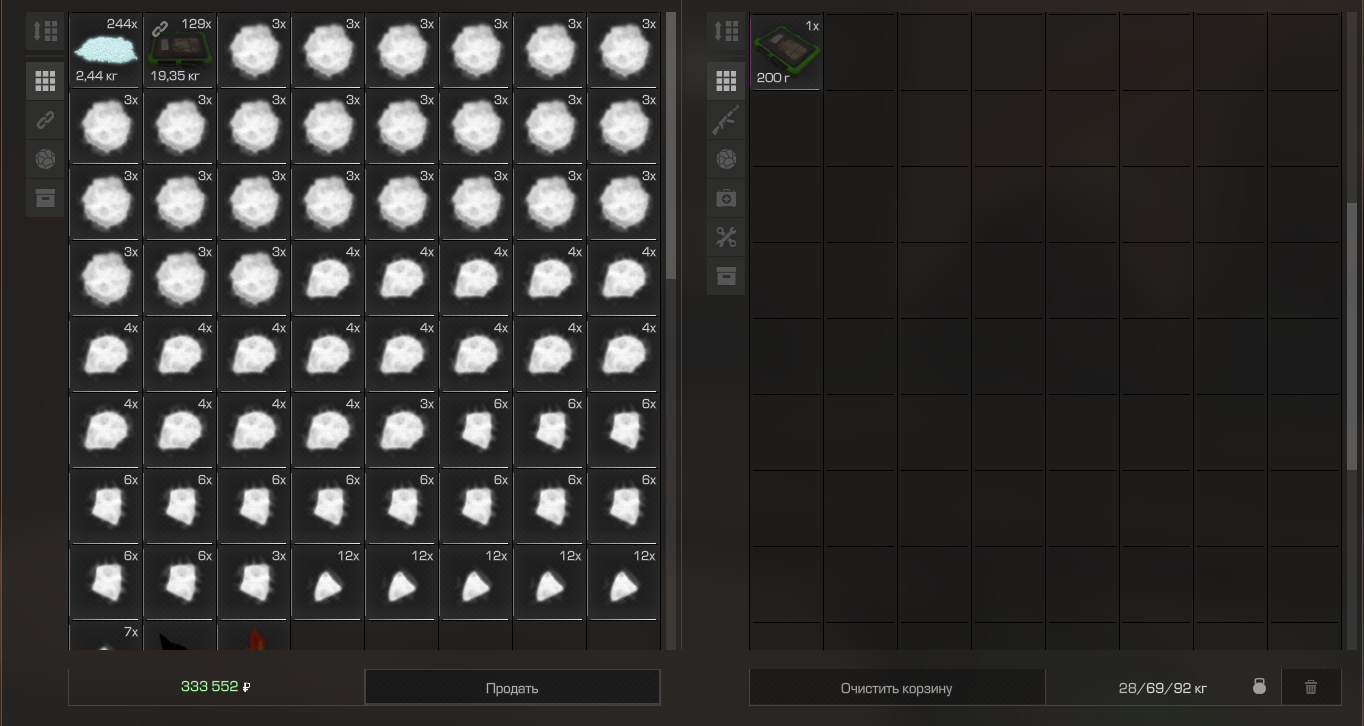Filter right inventory by storage box icon

point(726,276)
